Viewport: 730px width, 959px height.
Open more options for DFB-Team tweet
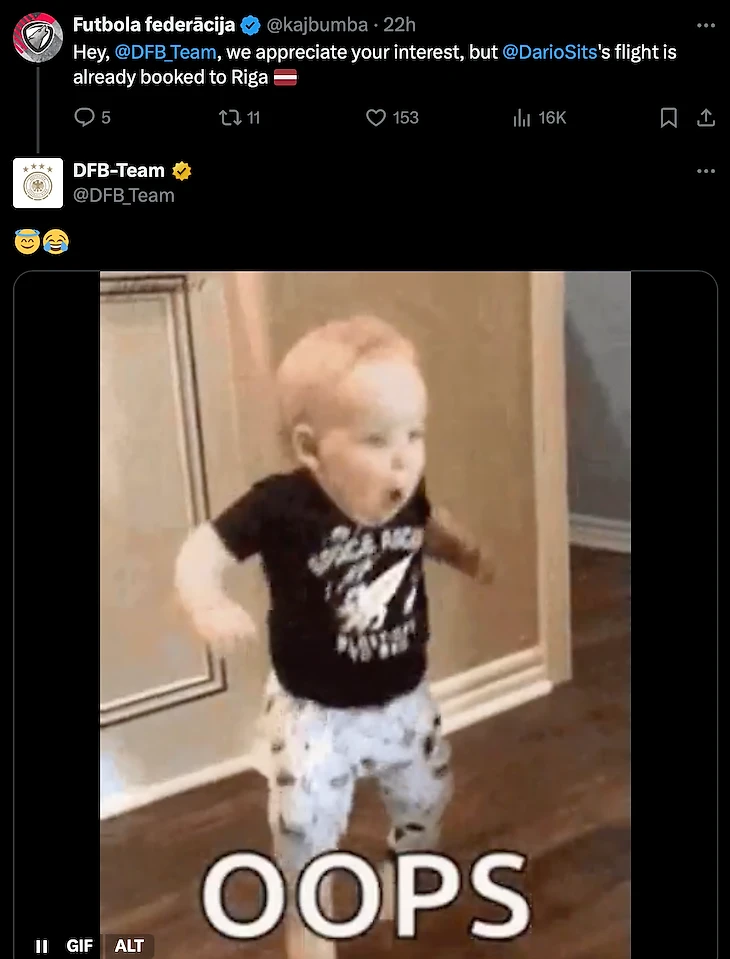pyautogui.click(x=706, y=171)
